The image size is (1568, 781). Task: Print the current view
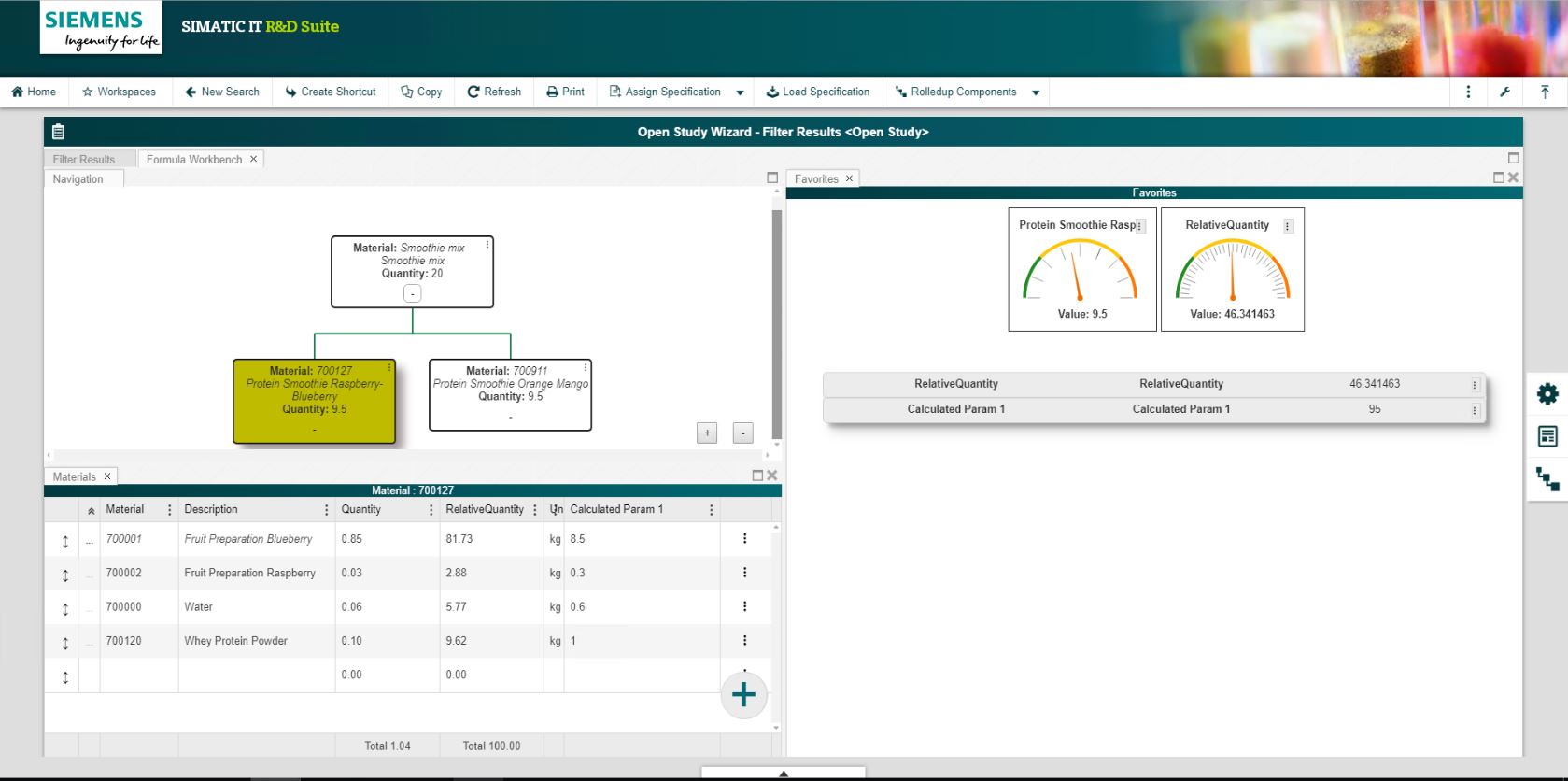pyautogui.click(x=565, y=92)
